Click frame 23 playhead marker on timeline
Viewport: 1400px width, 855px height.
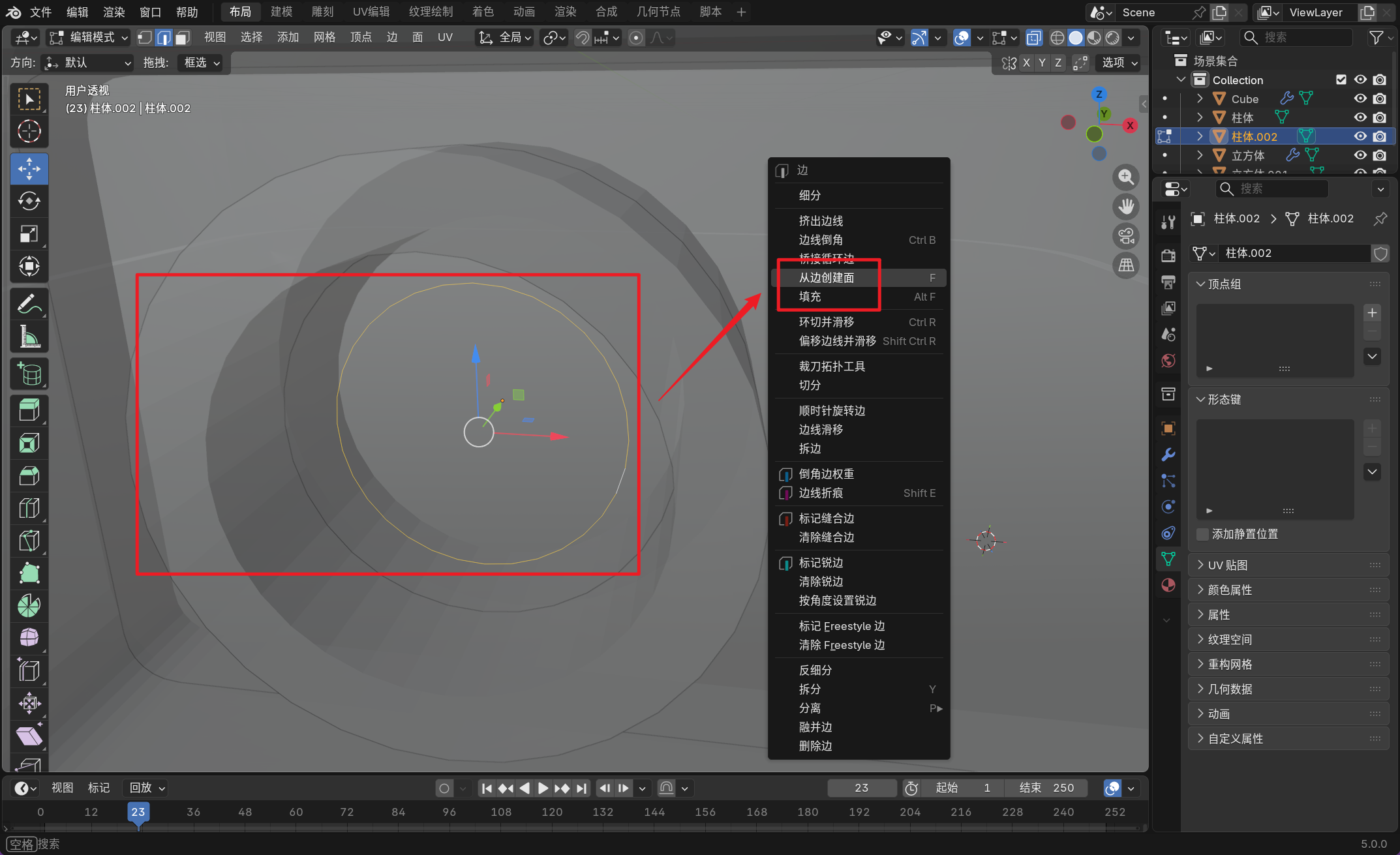click(x=138, y=813)
